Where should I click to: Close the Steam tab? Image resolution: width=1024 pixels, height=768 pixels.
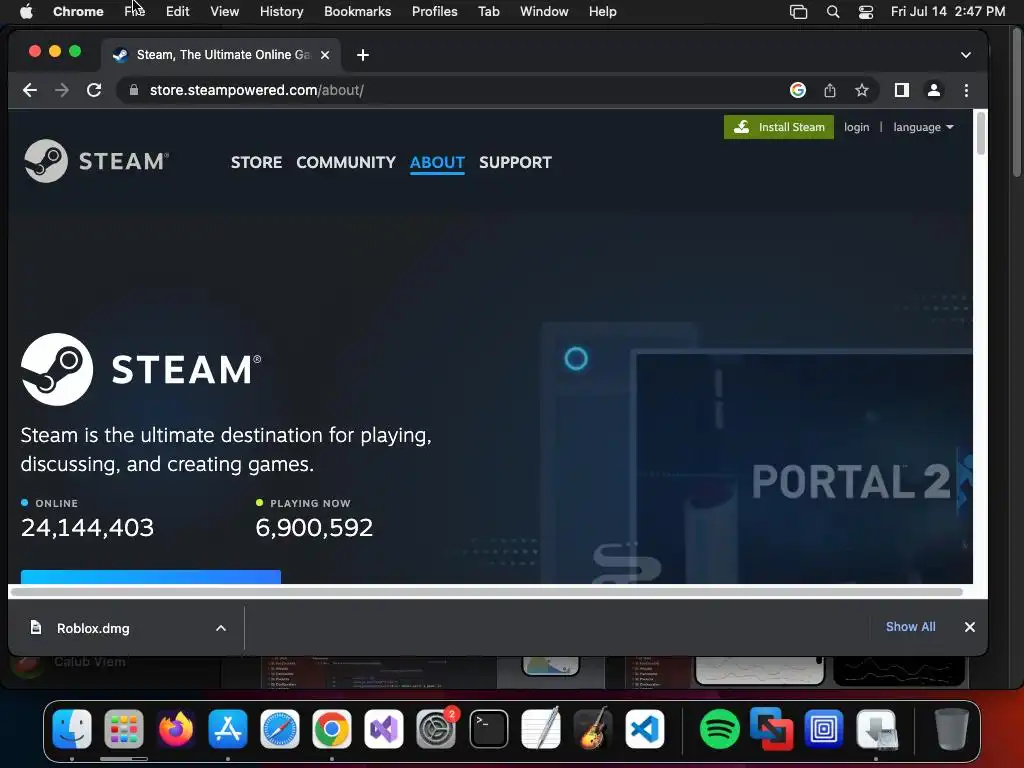[325, 55]
